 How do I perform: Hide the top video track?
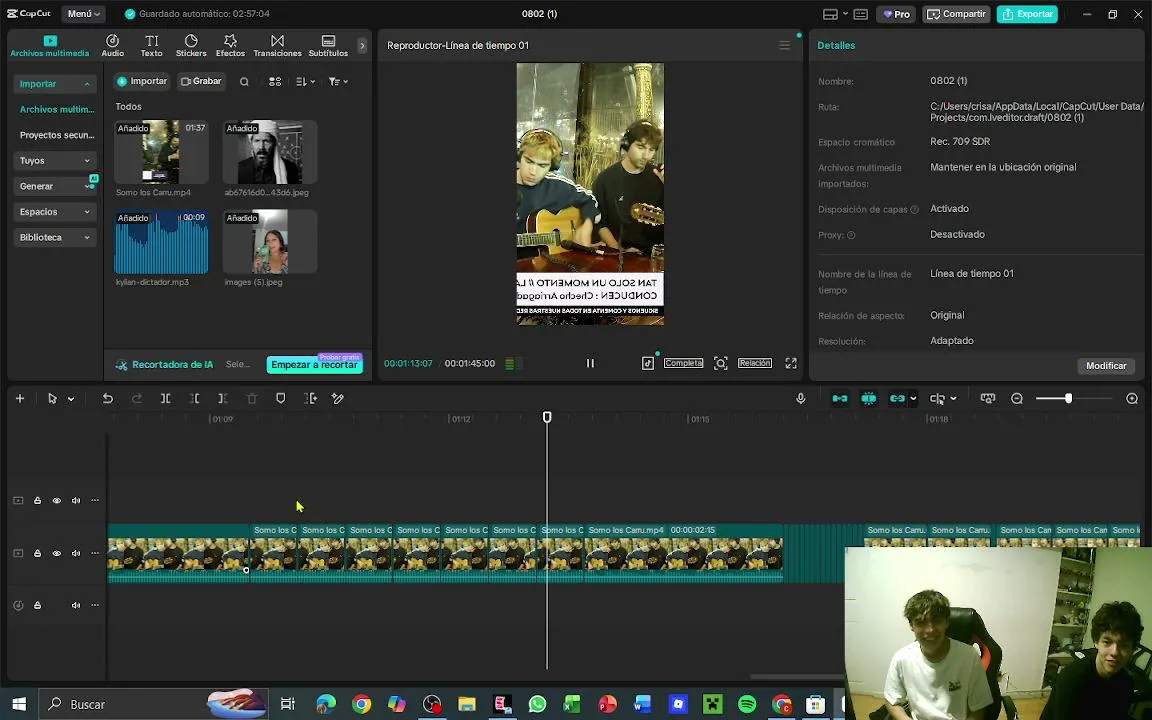[57, 500]
